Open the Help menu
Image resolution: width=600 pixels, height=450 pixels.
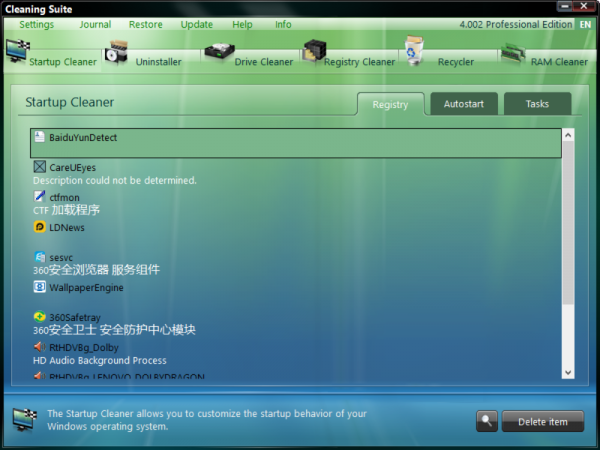(x=242, y=24)
